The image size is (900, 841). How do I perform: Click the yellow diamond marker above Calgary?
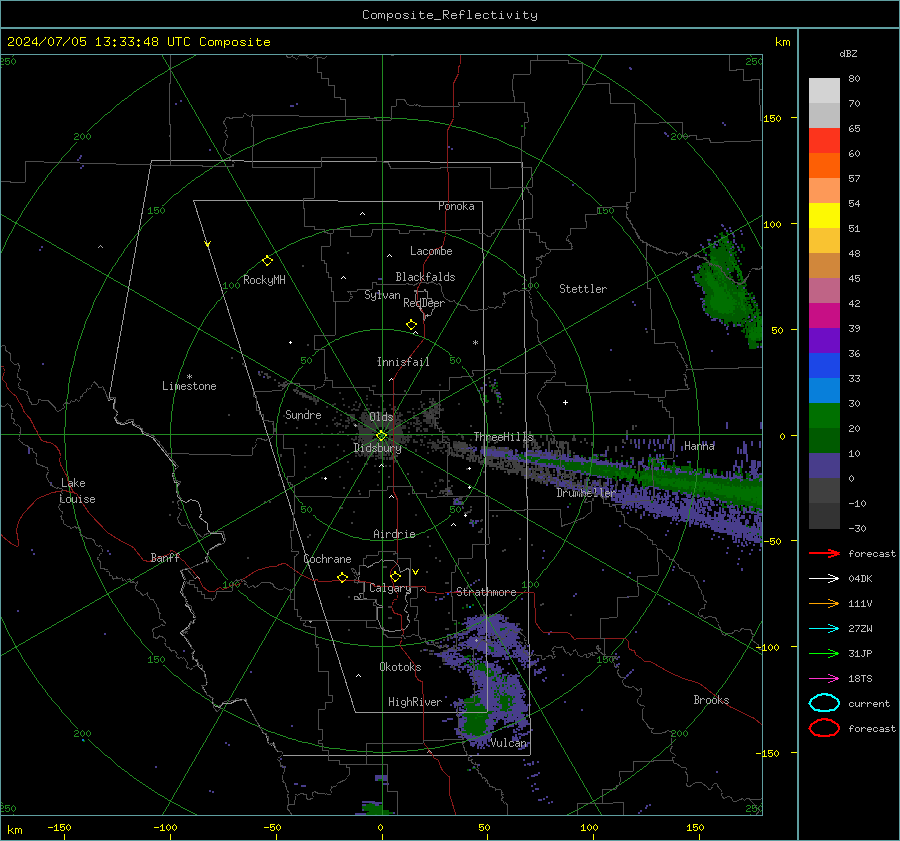[x=395, y=576]
